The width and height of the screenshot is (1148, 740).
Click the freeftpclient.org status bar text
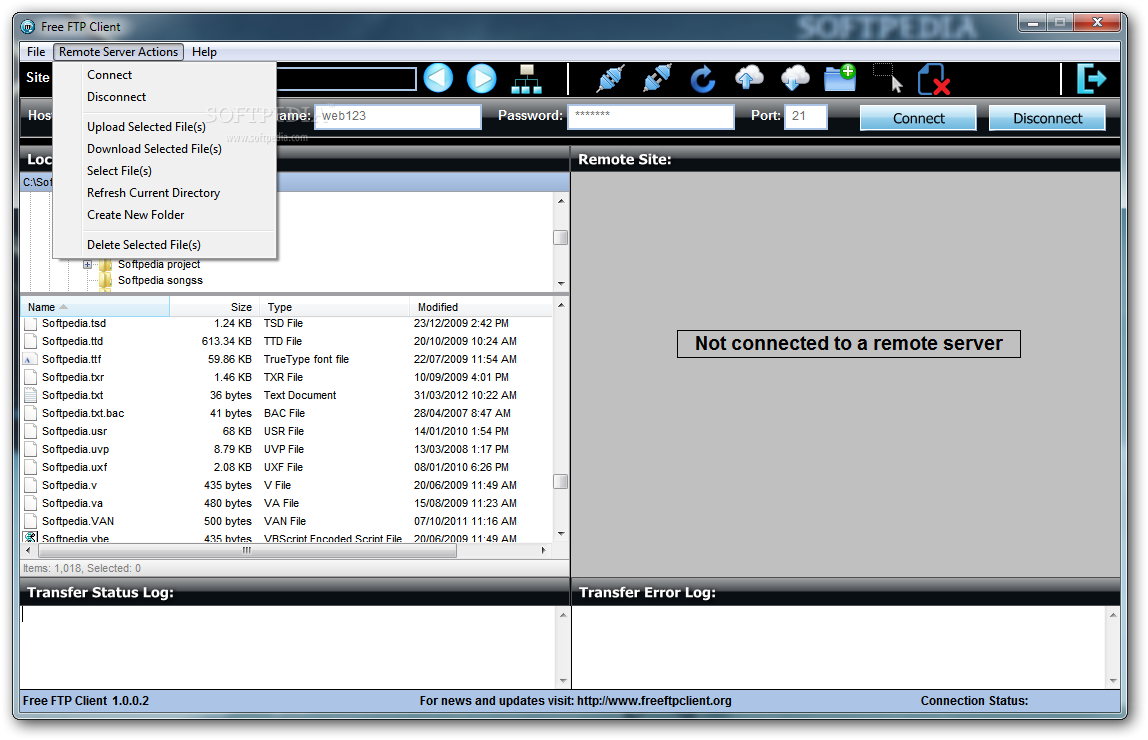(575, 700)
